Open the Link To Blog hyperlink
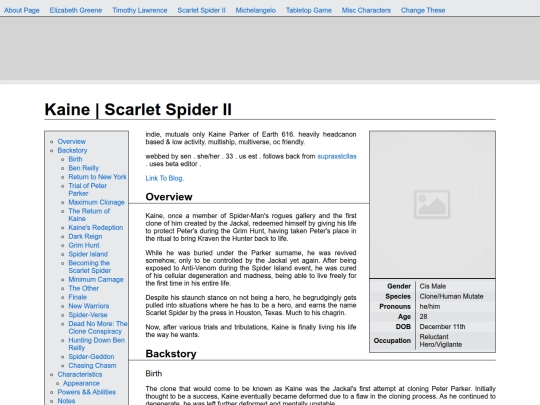The image size is (540, 405). [x=165, y=178]
